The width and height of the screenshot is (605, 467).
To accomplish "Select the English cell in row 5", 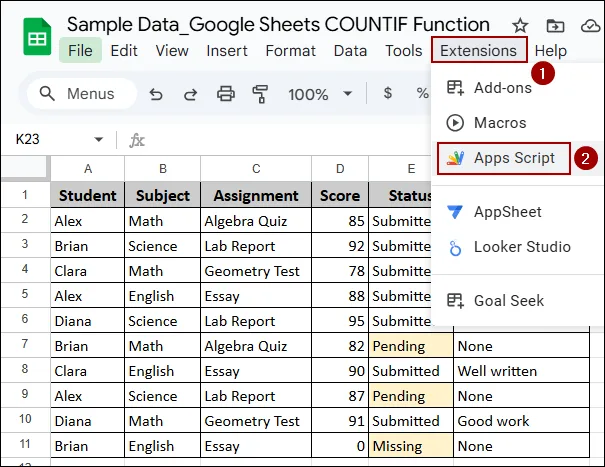I will pyautogui.click(x=162, y=296).
